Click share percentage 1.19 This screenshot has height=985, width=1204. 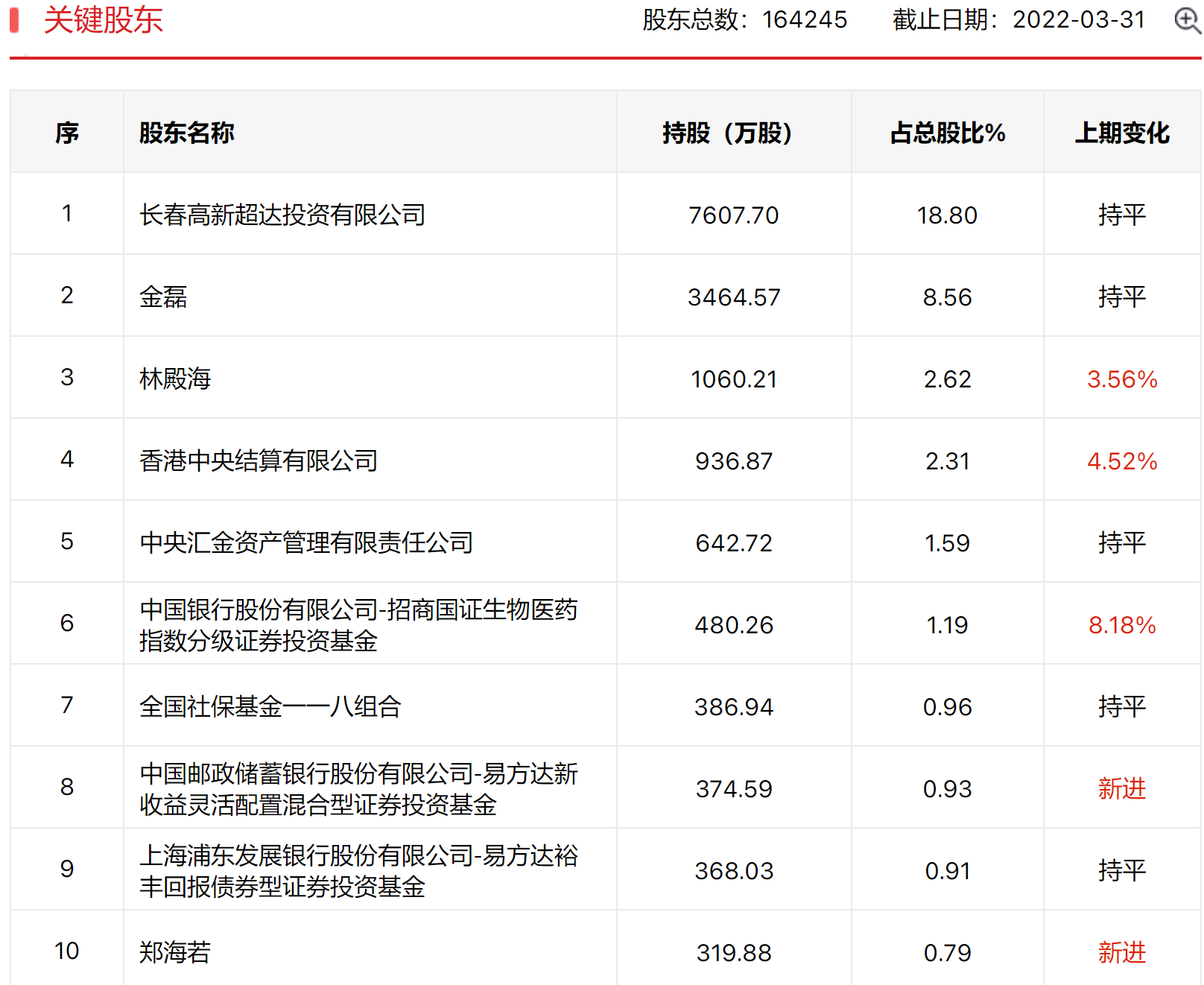[947, 625]
